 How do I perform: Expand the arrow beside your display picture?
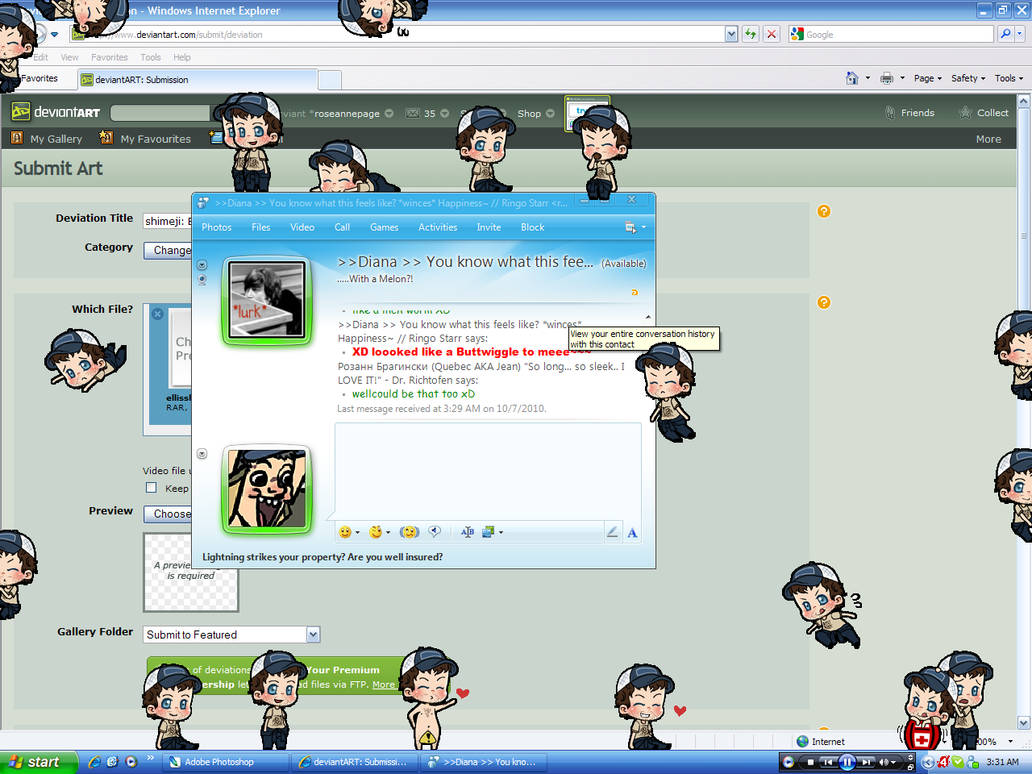point(202,453)
